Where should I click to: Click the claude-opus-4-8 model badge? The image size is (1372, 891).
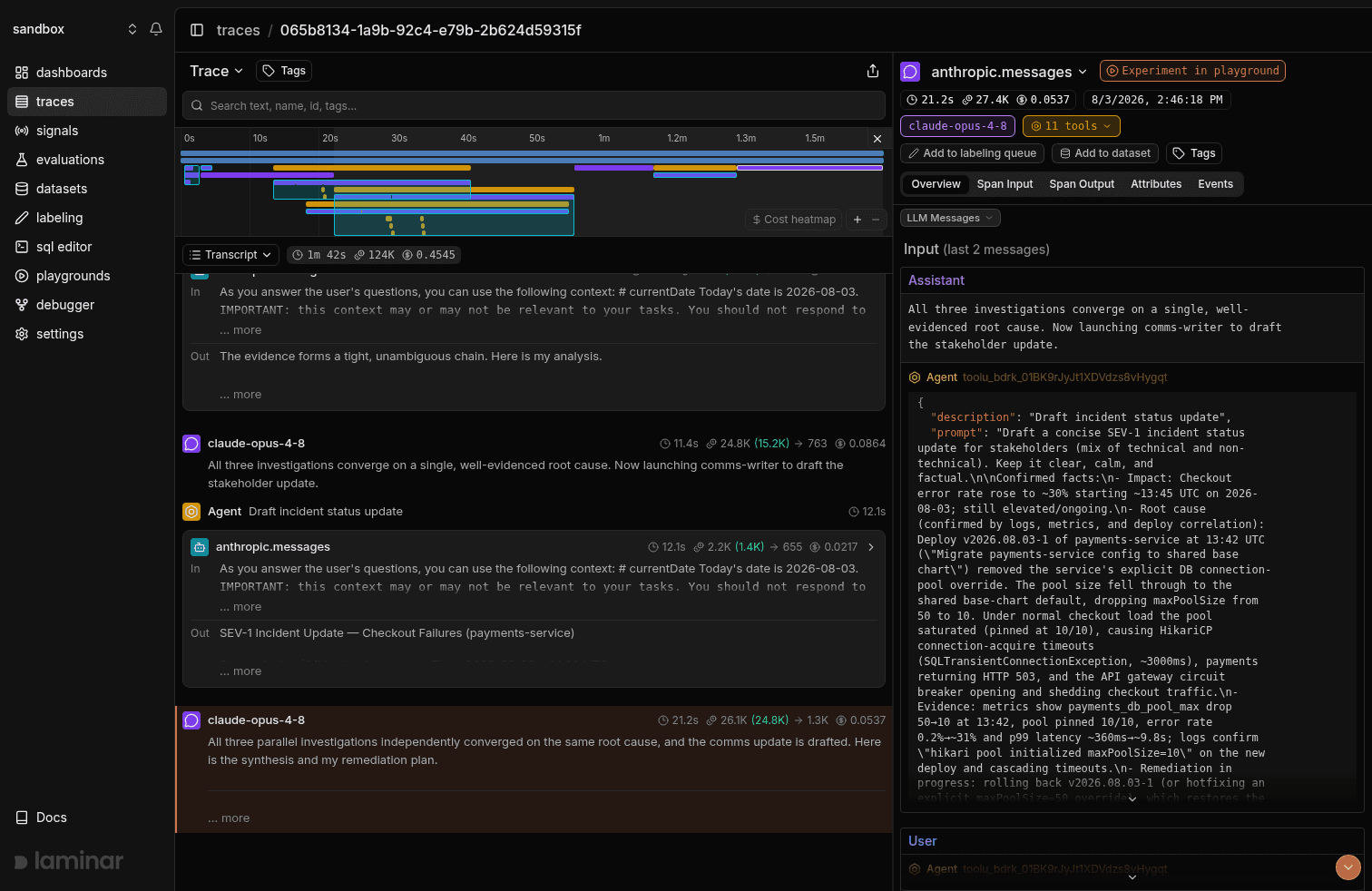pyautogui.click(x=957, y=126)
